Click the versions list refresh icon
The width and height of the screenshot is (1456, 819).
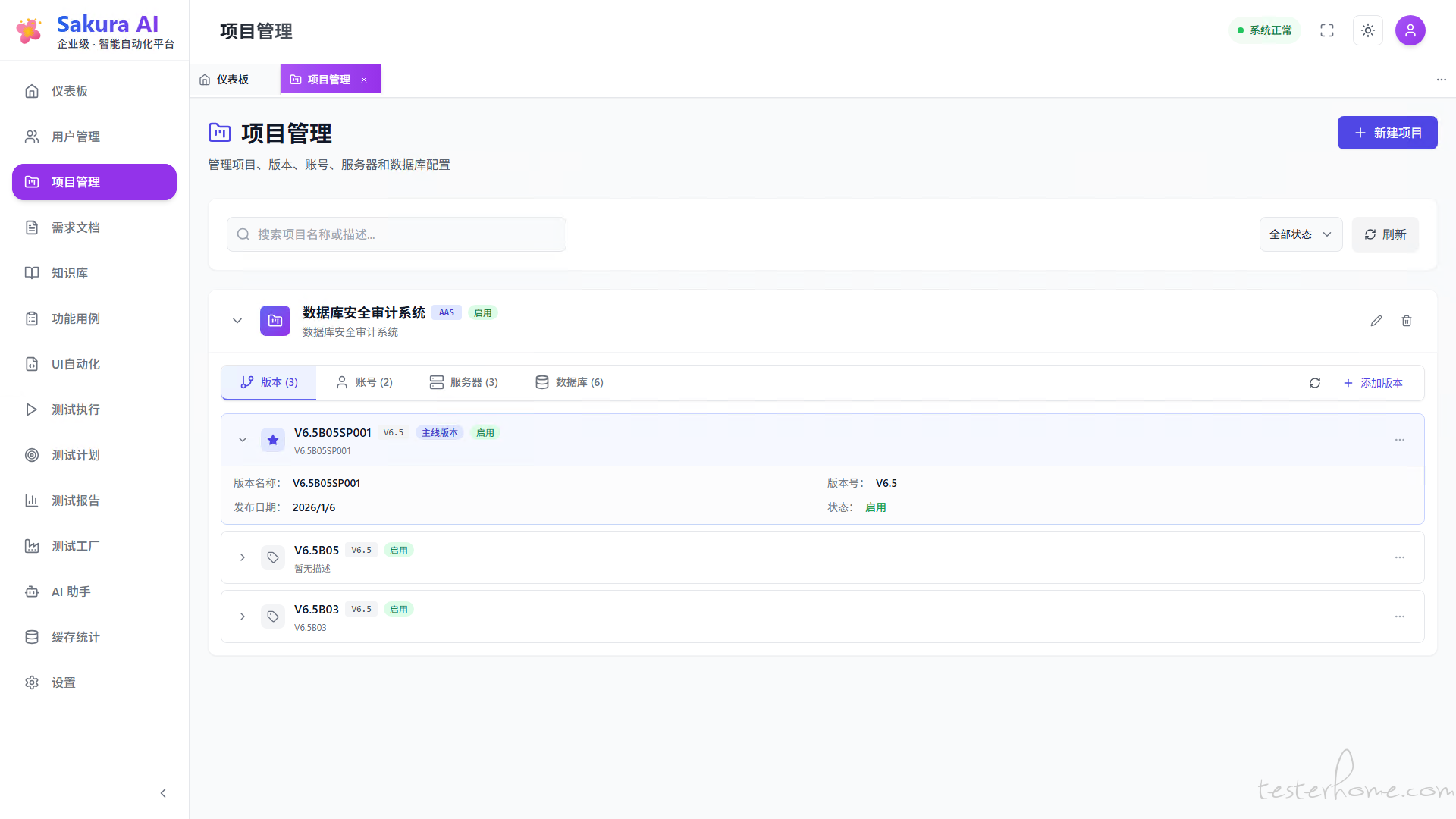[x=1315, y=383]
